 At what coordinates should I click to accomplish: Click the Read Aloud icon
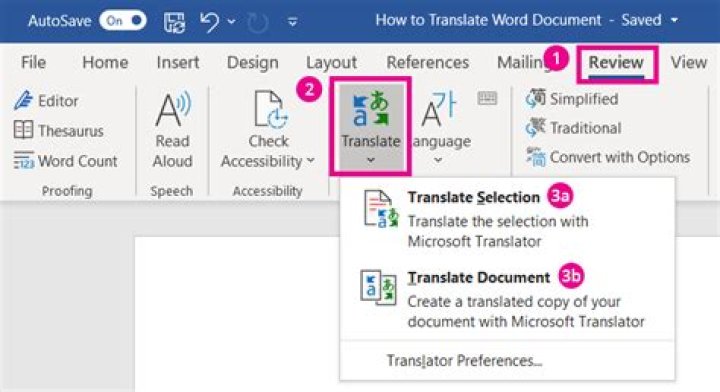click(x=173, y=109)
